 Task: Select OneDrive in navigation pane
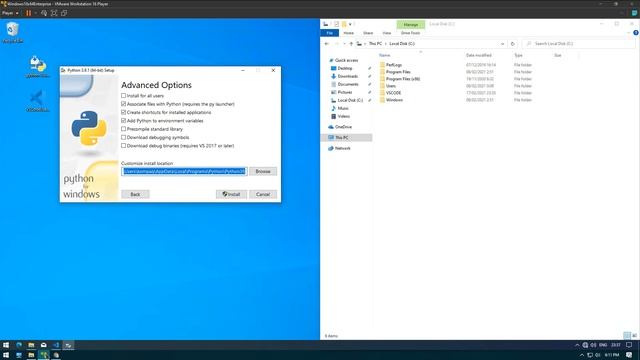pyautogui.click(x=343, y=127)
